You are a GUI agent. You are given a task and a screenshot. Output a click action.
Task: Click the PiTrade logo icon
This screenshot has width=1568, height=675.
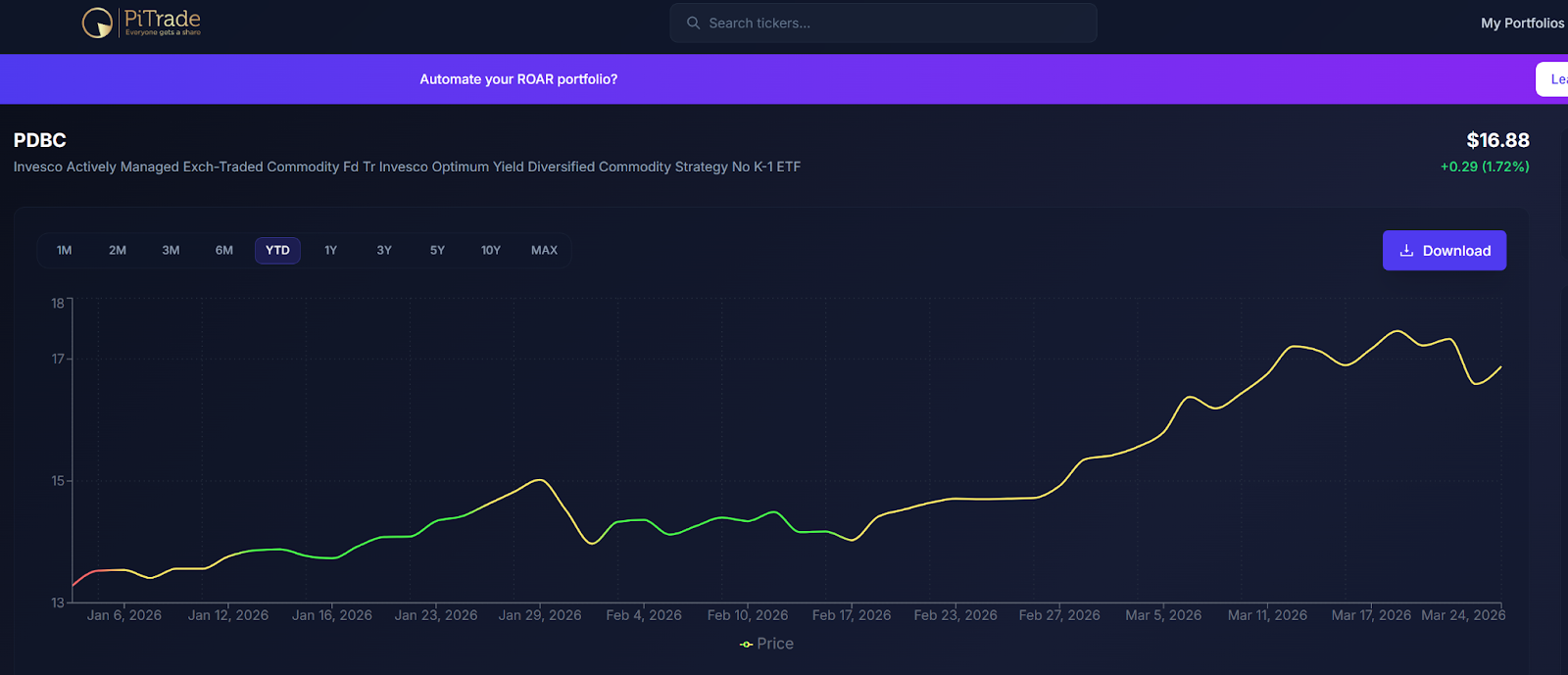(x=97, y=22)
